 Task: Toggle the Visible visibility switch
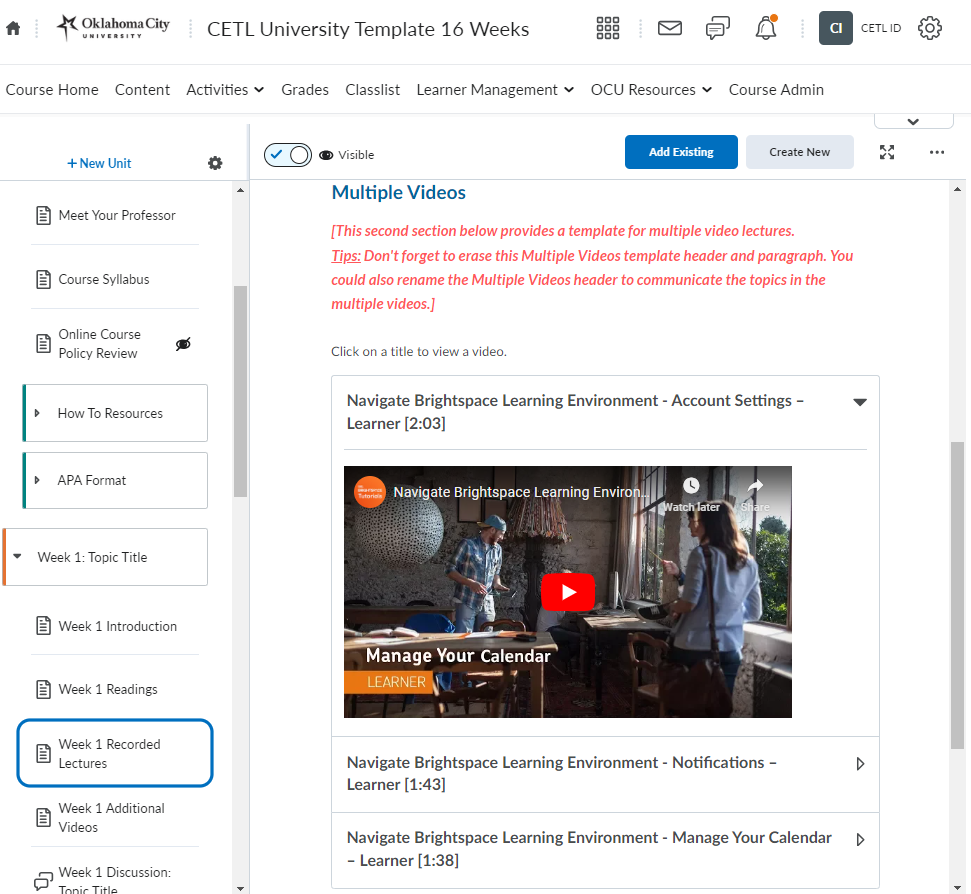click(288, 154)
